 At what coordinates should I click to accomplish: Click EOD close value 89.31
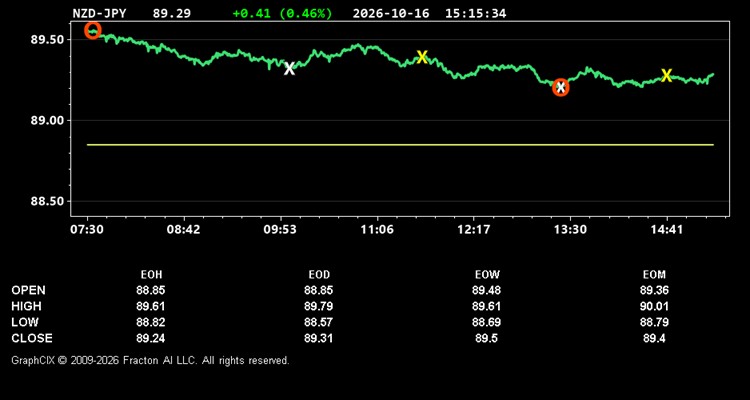click(x=319, y=338)
